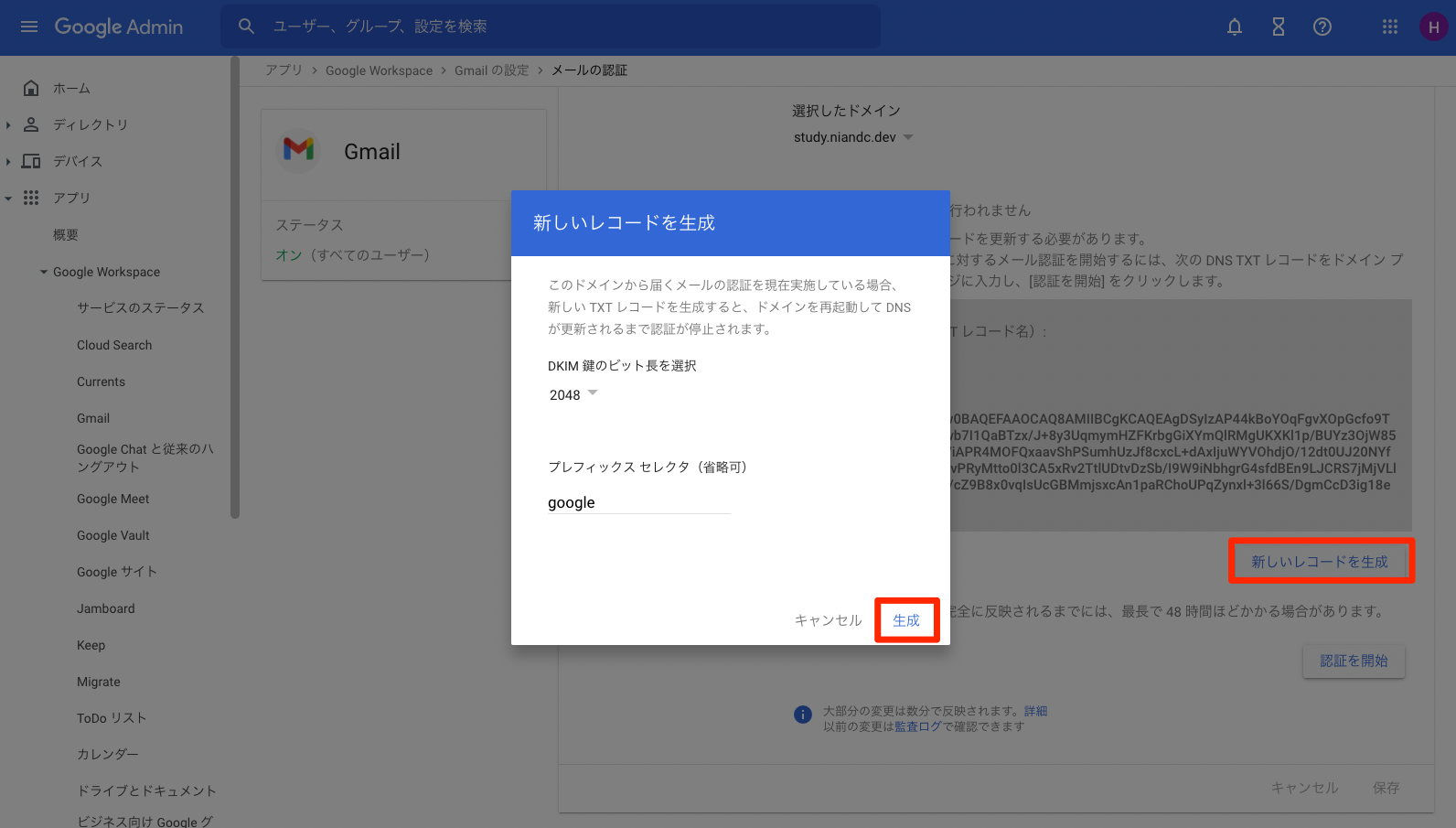
Task: Click キャンセル in the dialog
Action: [x=828, y=620]
